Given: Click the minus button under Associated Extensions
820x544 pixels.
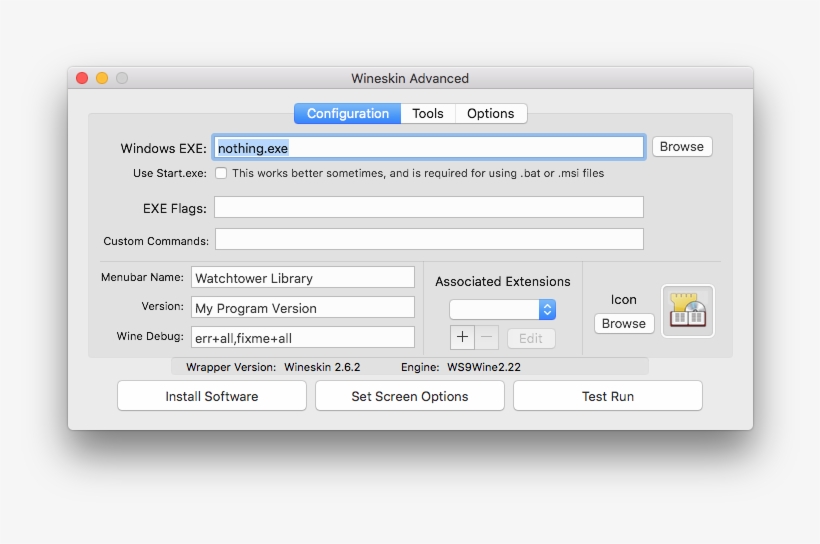Looking at the screenshot, I should point(486,337).
